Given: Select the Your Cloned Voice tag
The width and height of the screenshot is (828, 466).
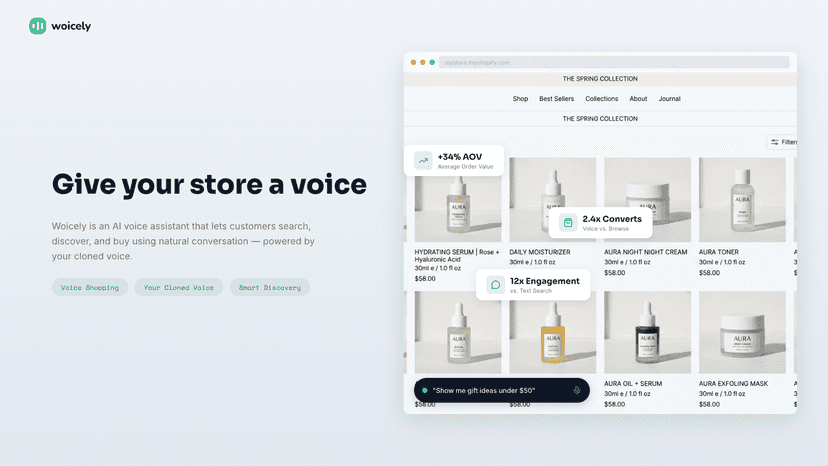Looking at the screenshot, I should pos(178,287).
